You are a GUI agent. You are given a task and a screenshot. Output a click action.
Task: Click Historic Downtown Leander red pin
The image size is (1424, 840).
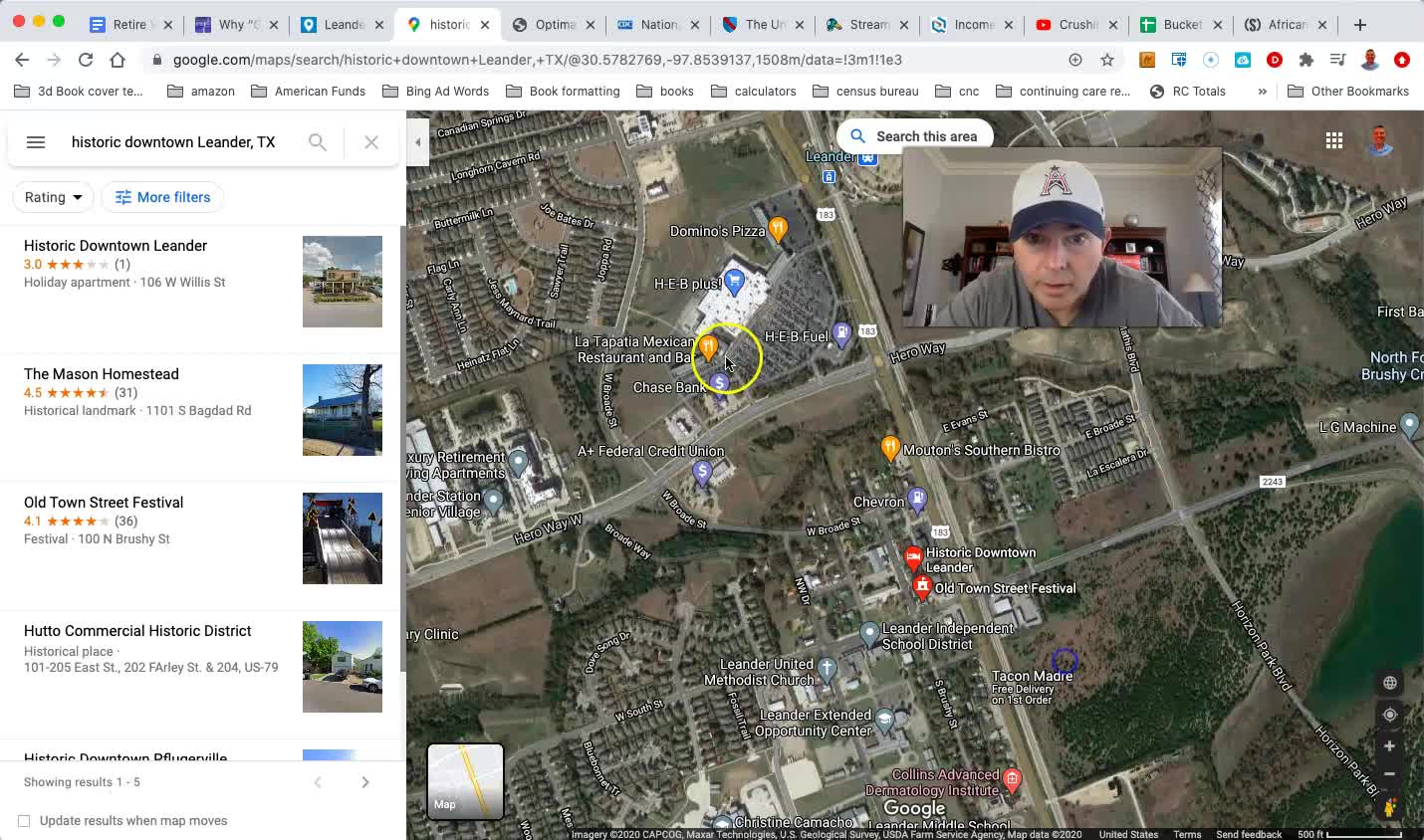[x=913, y=557]
